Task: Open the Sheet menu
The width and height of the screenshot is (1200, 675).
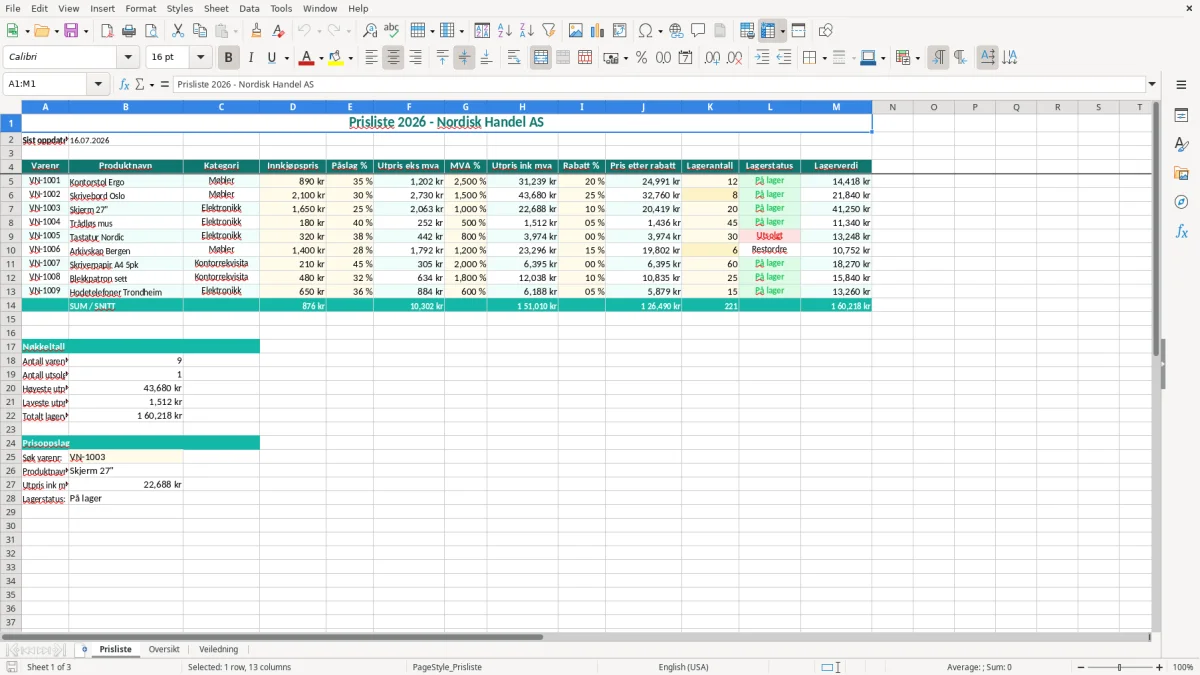Action: tap(217, 8)
